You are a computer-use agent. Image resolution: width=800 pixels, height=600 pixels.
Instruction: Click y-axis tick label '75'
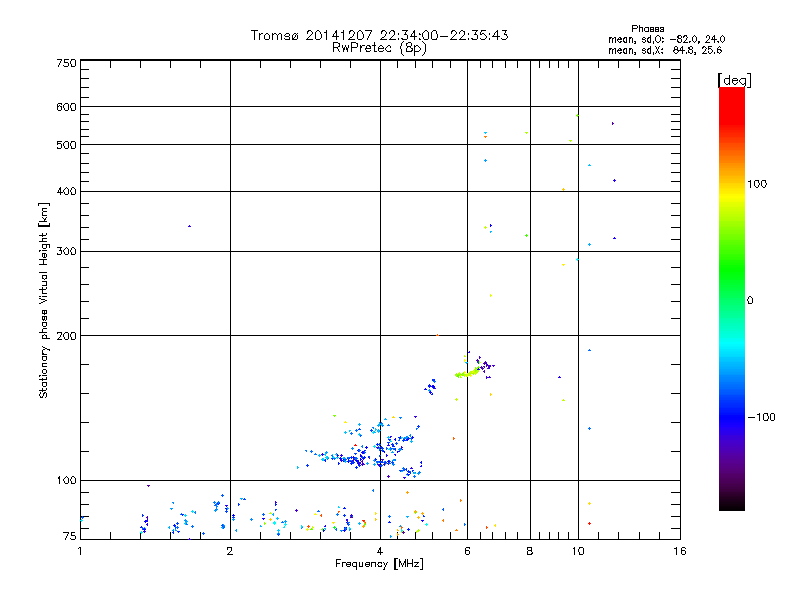70,536
